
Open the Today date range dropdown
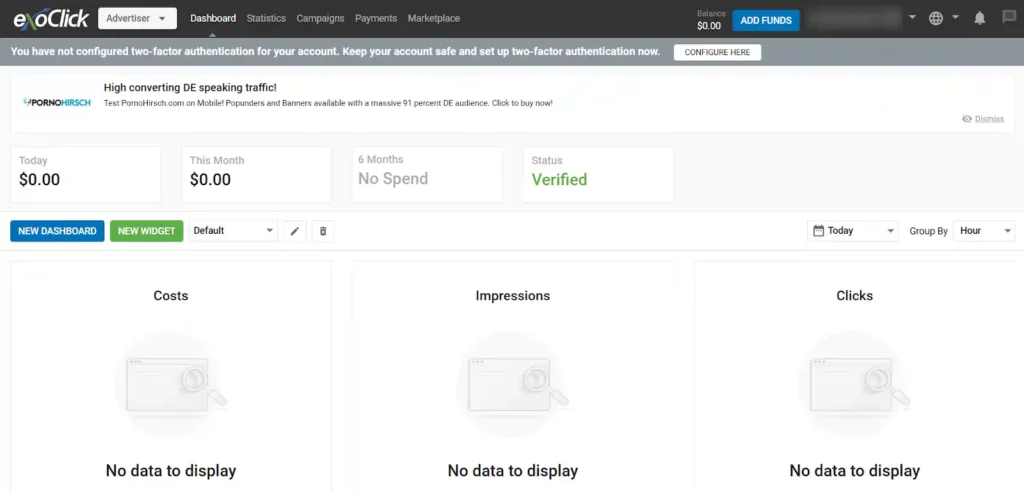(x=853, y=231)
